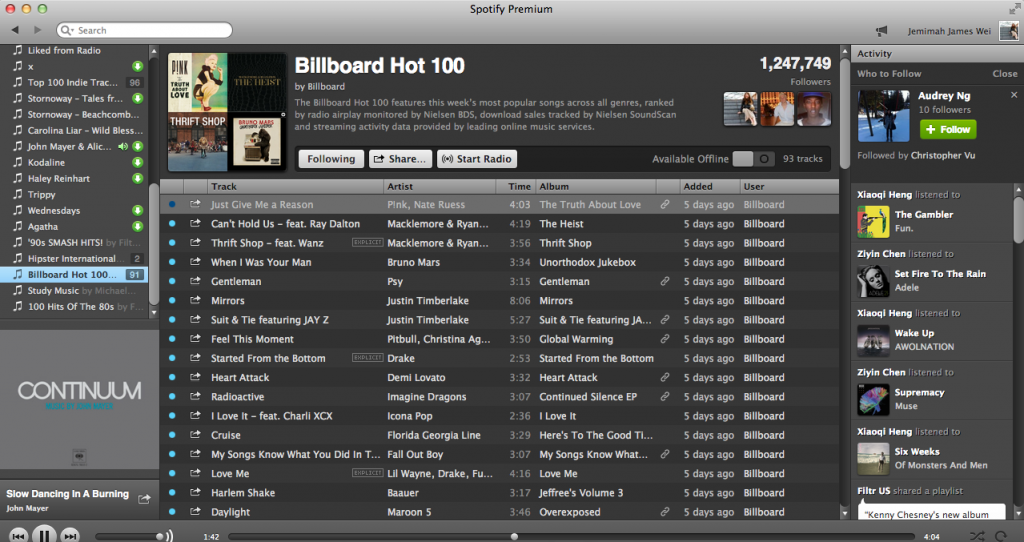
Task: Click Start Radio button
Action: pyautogui.click(x=477, y=159)
